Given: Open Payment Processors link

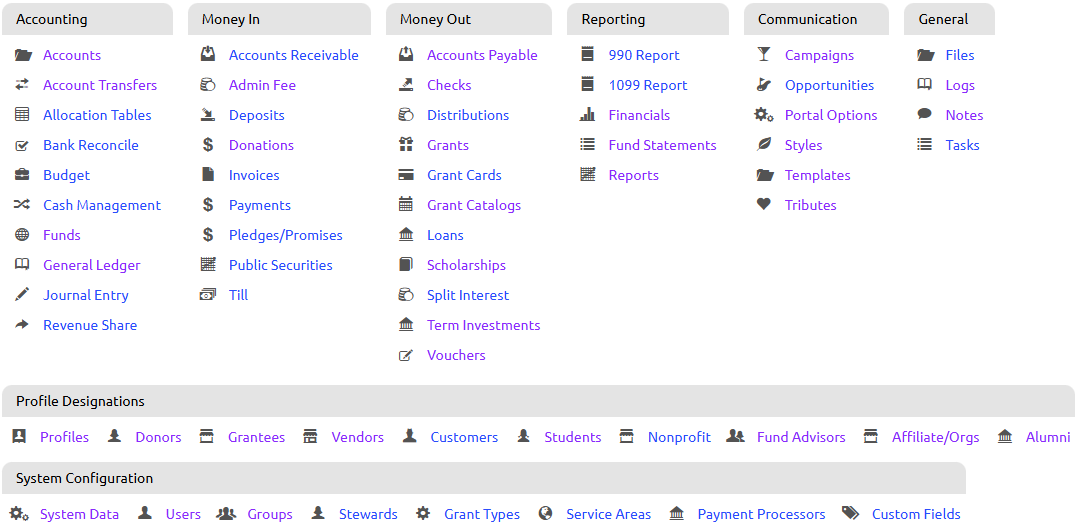Looking at the screenshot, I should [762, 514].
